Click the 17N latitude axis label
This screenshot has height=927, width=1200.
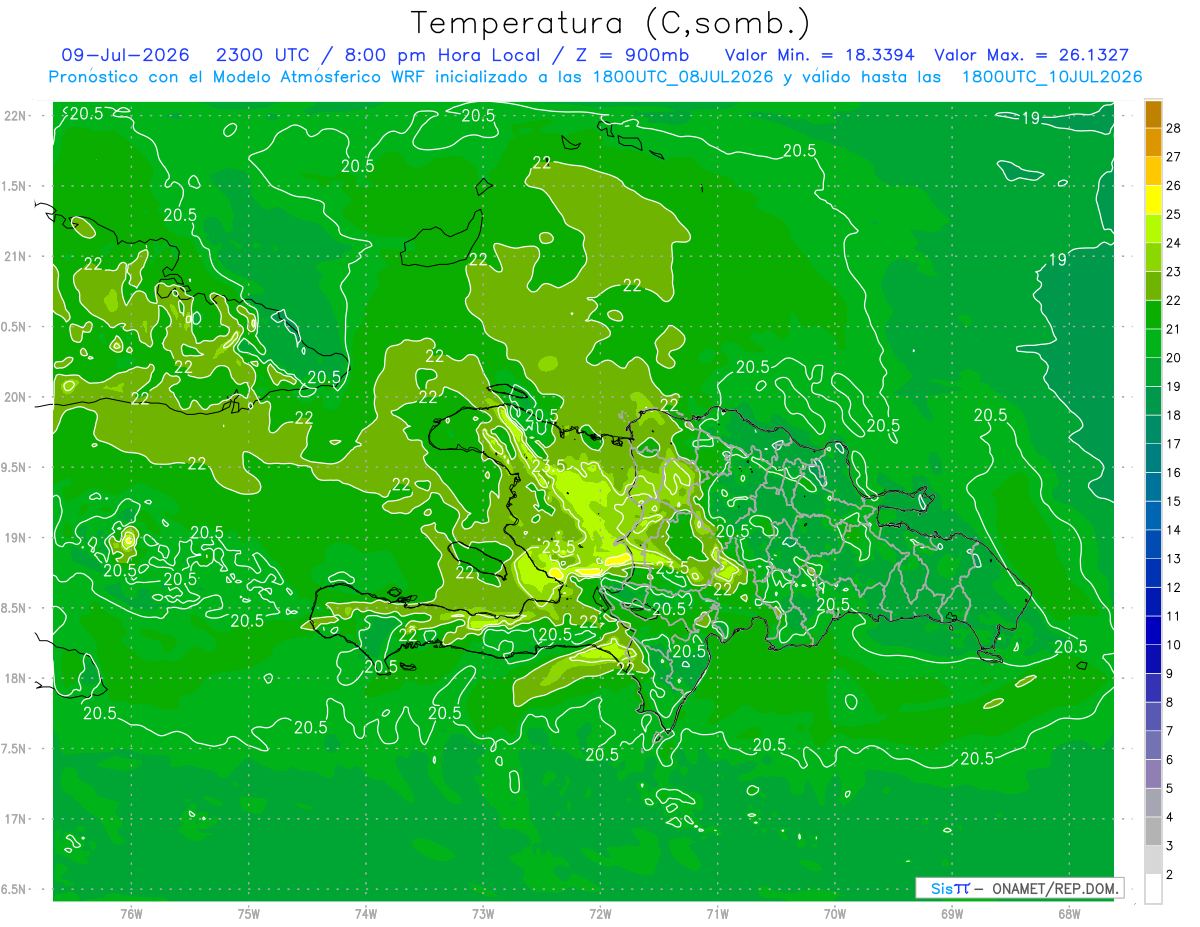click(x=14, y=819)
